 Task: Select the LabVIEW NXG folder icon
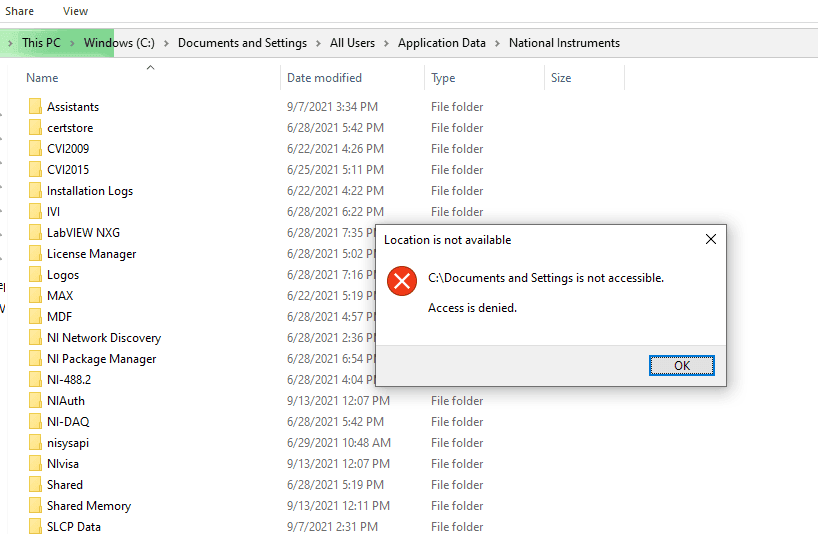click(35, 233)
